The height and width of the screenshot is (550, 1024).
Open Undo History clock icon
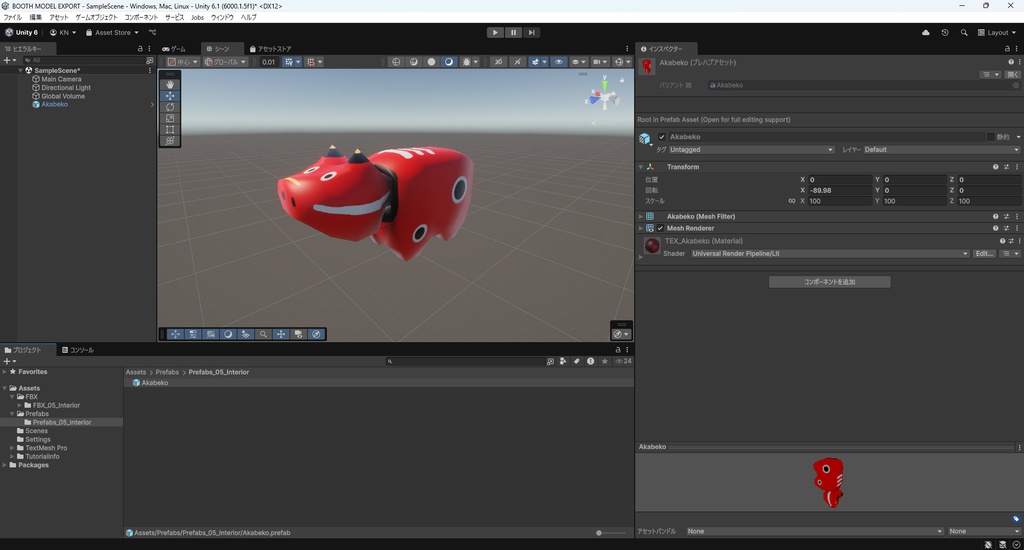coord(944,33)
